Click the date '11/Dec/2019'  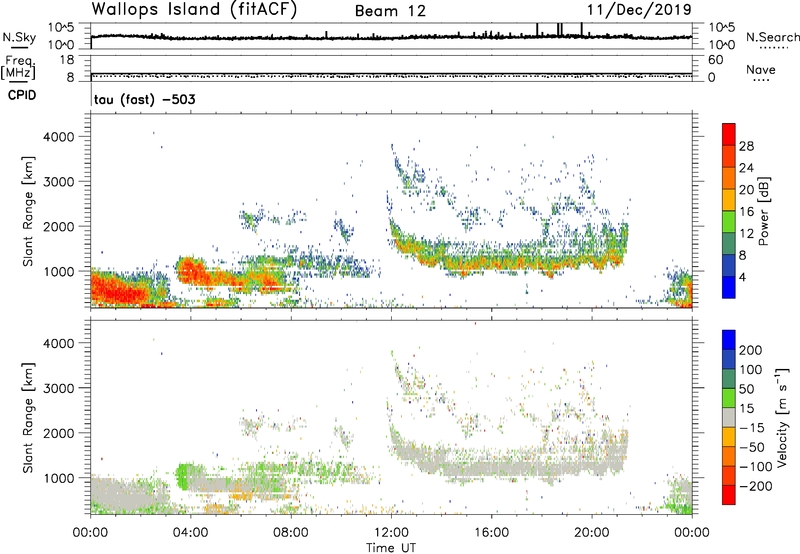click(x=639, y=9)
